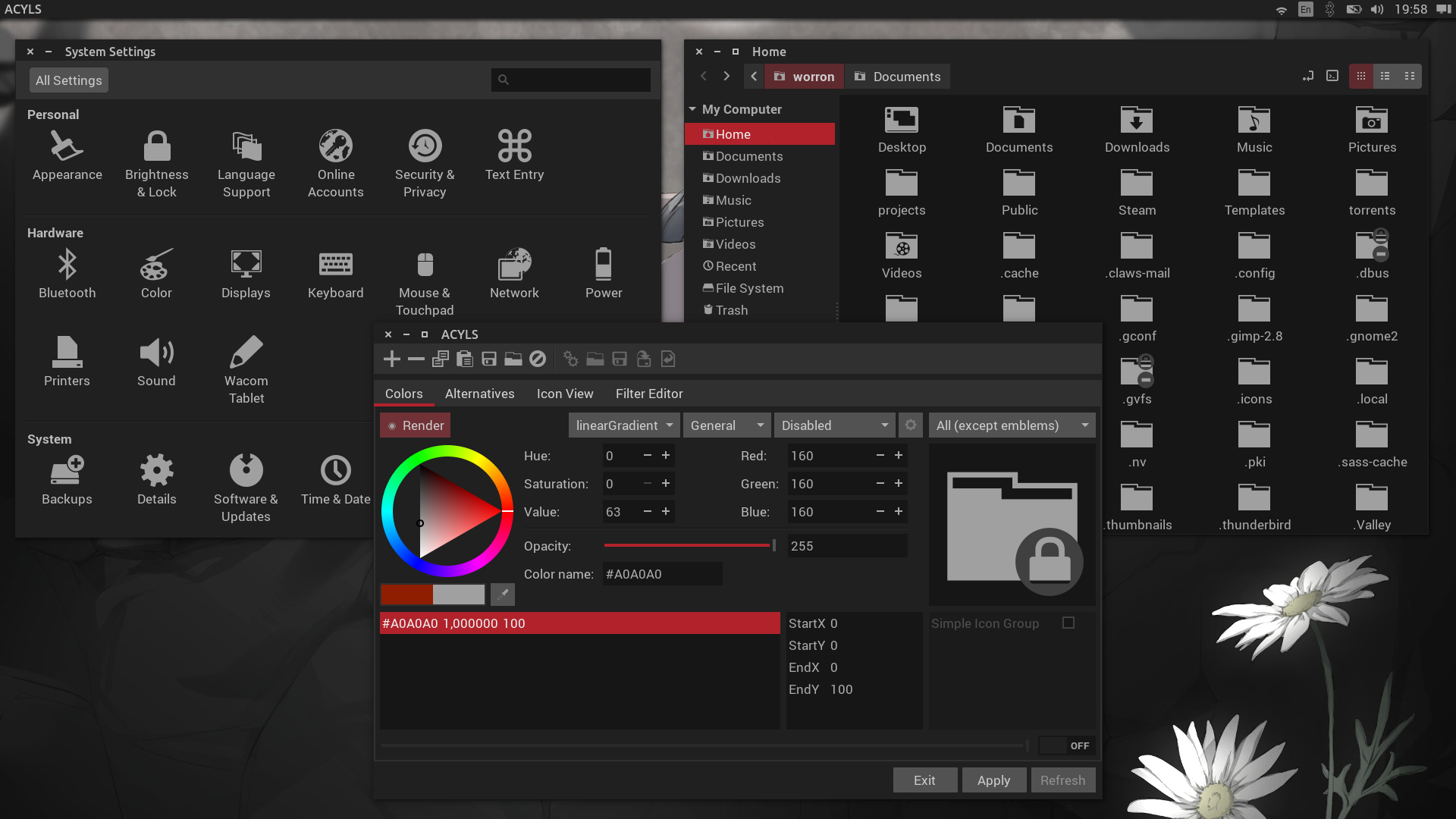Open terminal icon in file manager toolbar
This screenshot has height=819, width=1456.
1332,76
